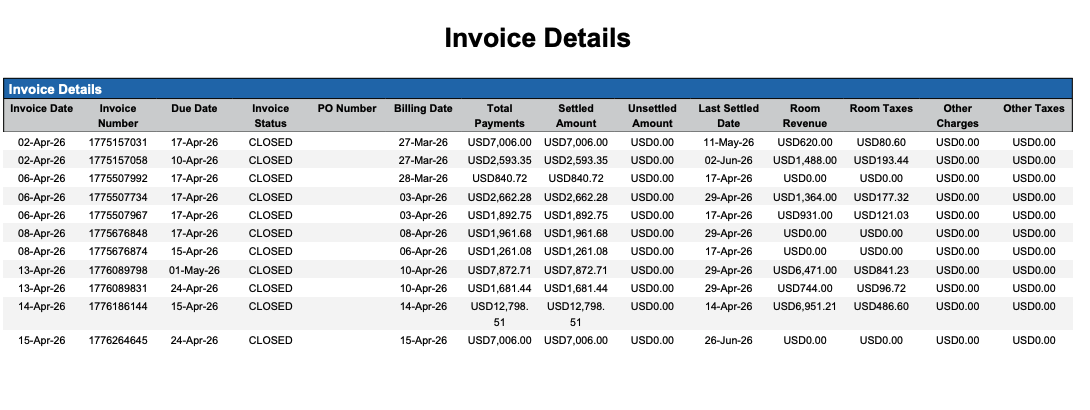Click room taxes USD80.60

click(881, 142)
